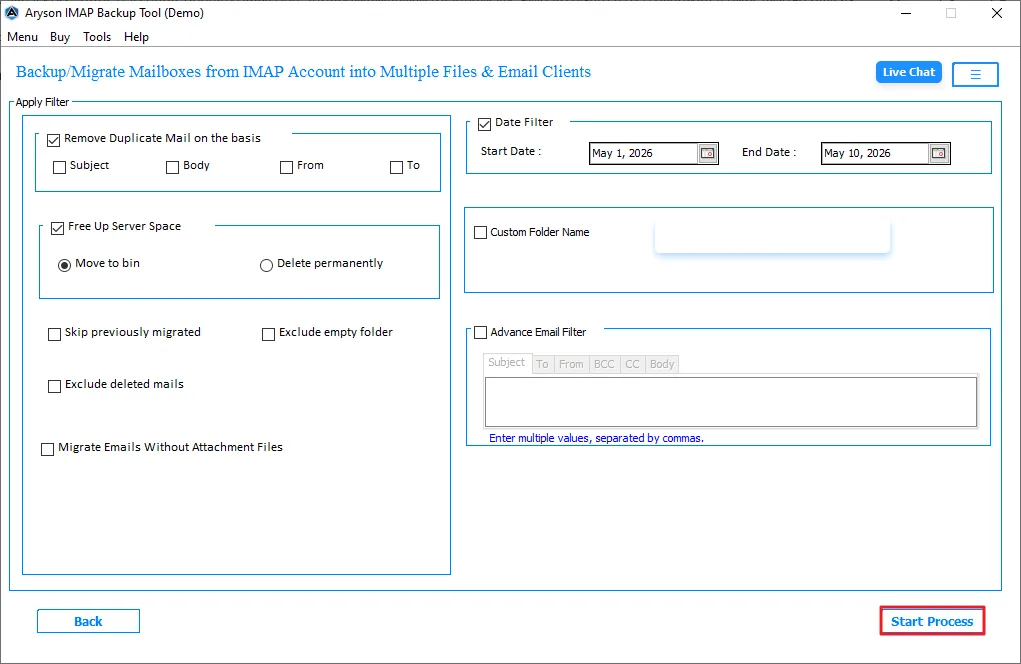
Task: Enable Exclude empty folder option
Action: pos(268,334)
